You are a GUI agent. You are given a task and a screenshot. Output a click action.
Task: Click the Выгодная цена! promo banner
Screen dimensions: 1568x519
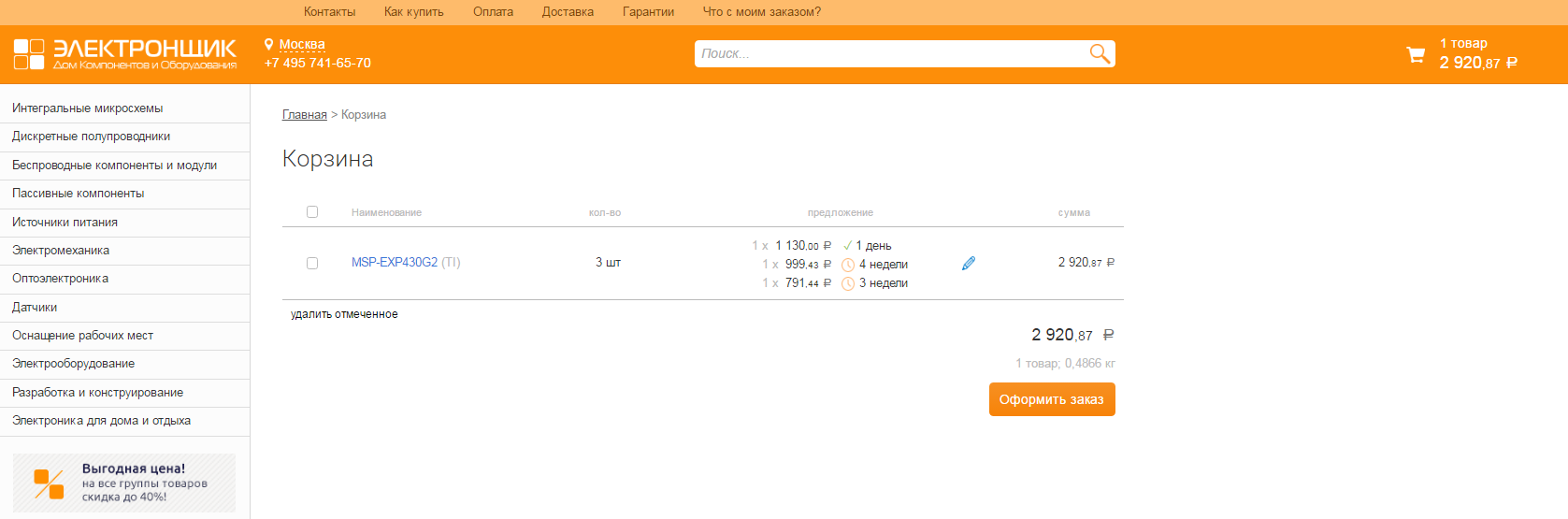point(124,483)
